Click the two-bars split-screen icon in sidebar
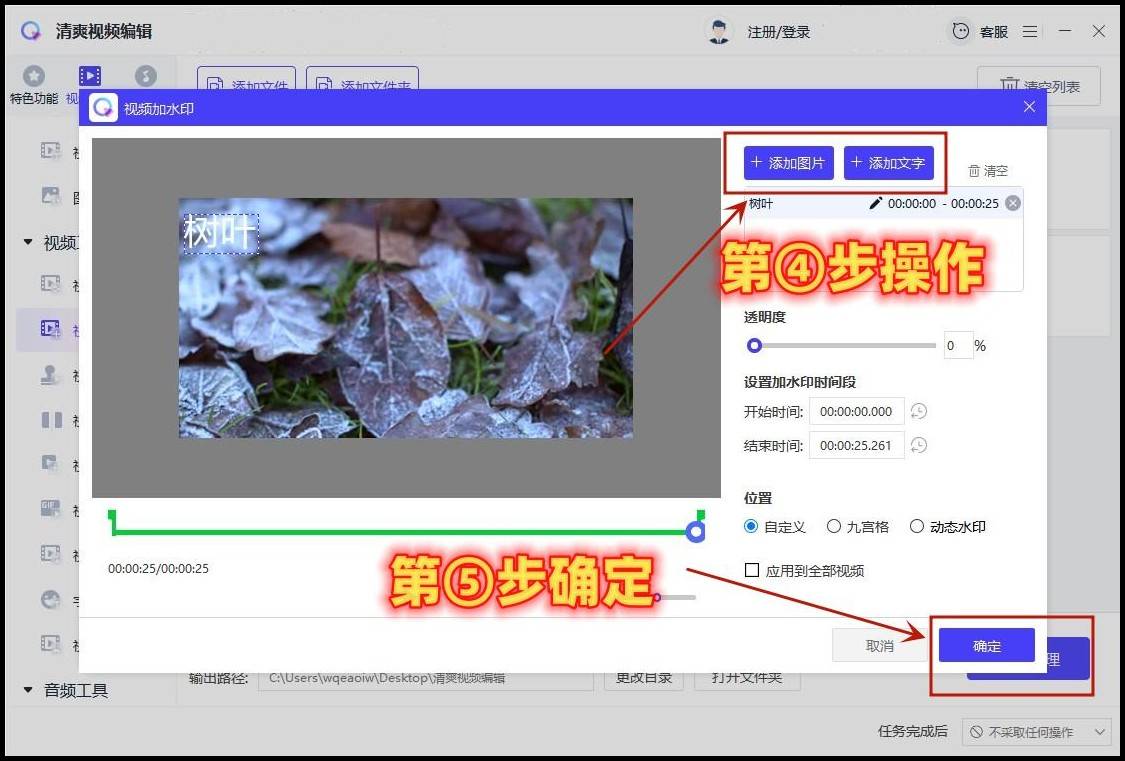Screen dimensions: 1125x761 pos(51,419)
